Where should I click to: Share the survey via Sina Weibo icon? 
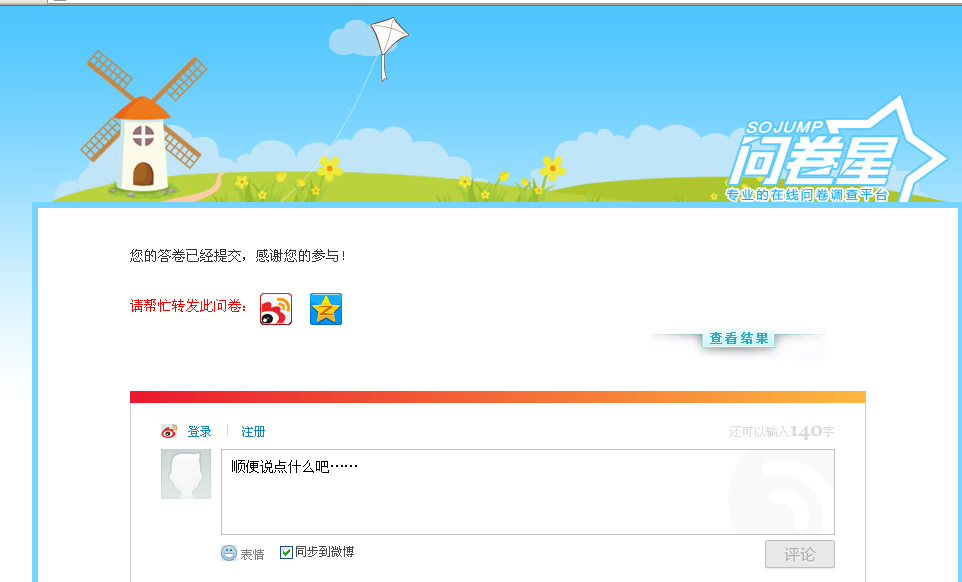coord(276,308)
